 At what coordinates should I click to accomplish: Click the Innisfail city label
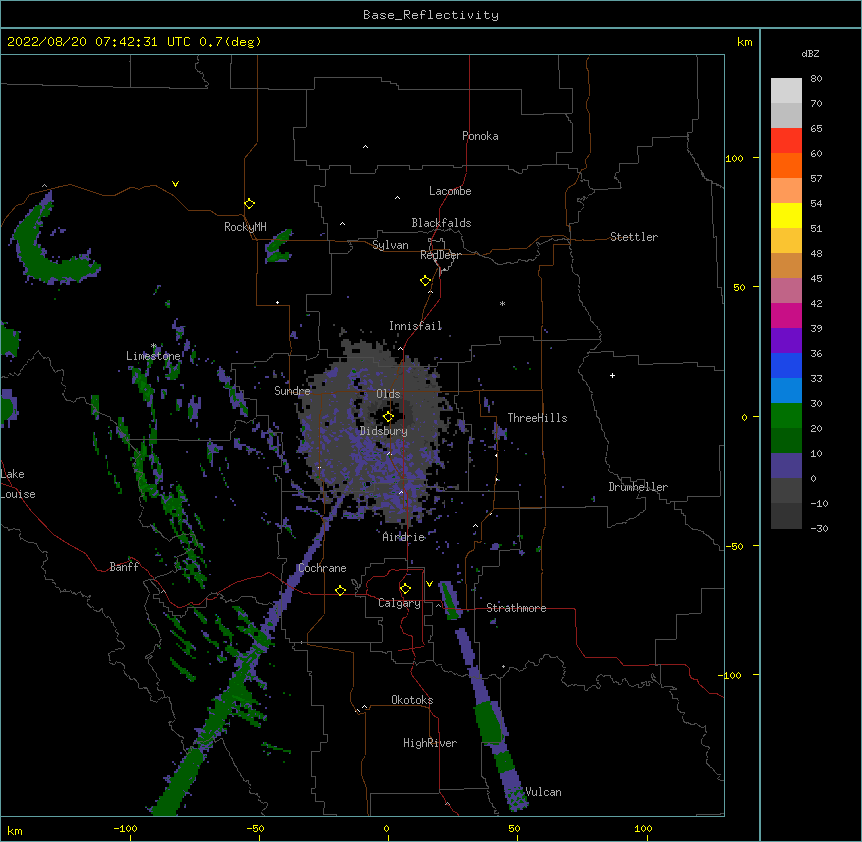[x=416, y=326]
